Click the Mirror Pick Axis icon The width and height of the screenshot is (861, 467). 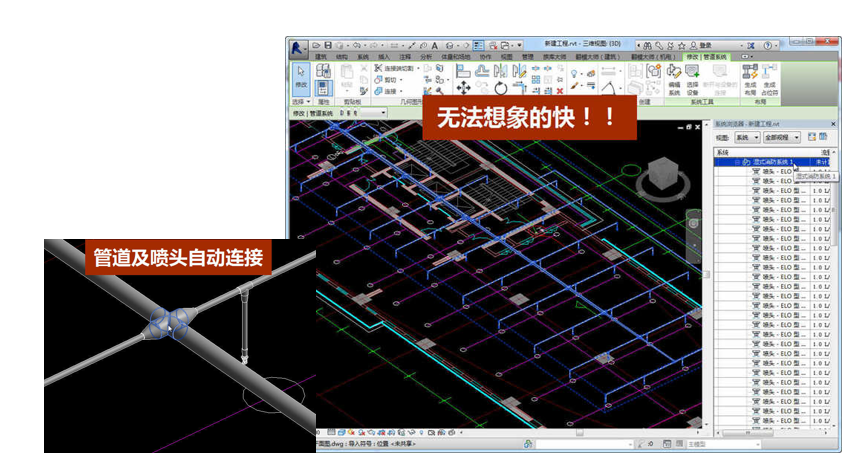501,70
